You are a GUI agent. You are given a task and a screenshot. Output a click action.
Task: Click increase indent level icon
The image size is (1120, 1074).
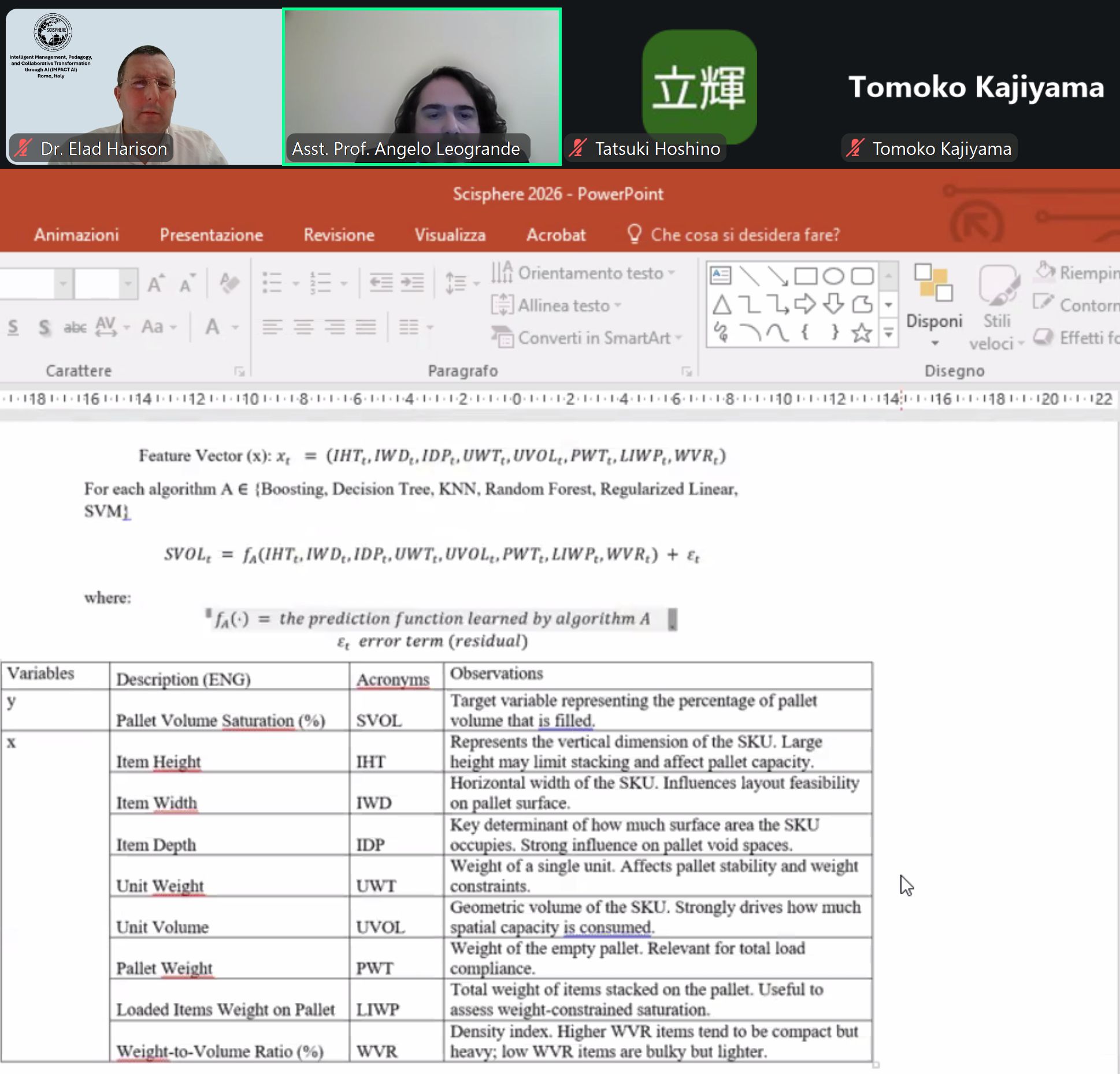point(412,283)
